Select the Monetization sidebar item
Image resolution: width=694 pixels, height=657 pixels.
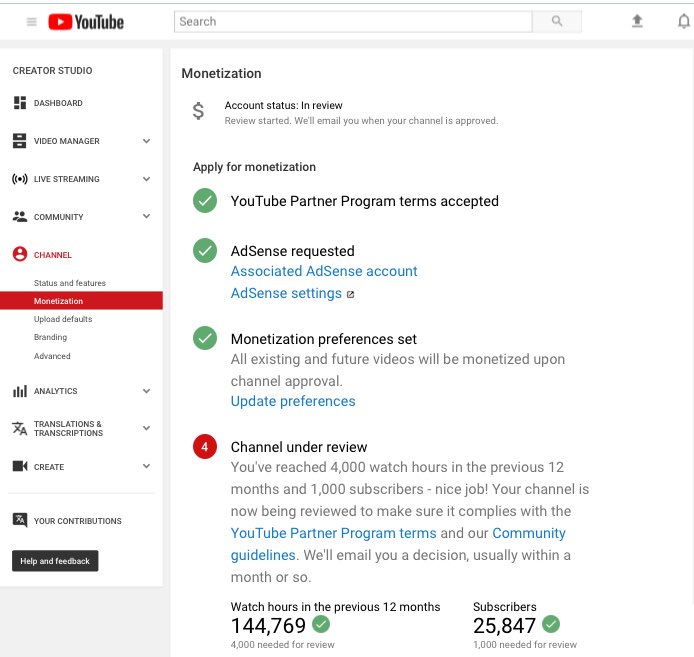(81, 301)
